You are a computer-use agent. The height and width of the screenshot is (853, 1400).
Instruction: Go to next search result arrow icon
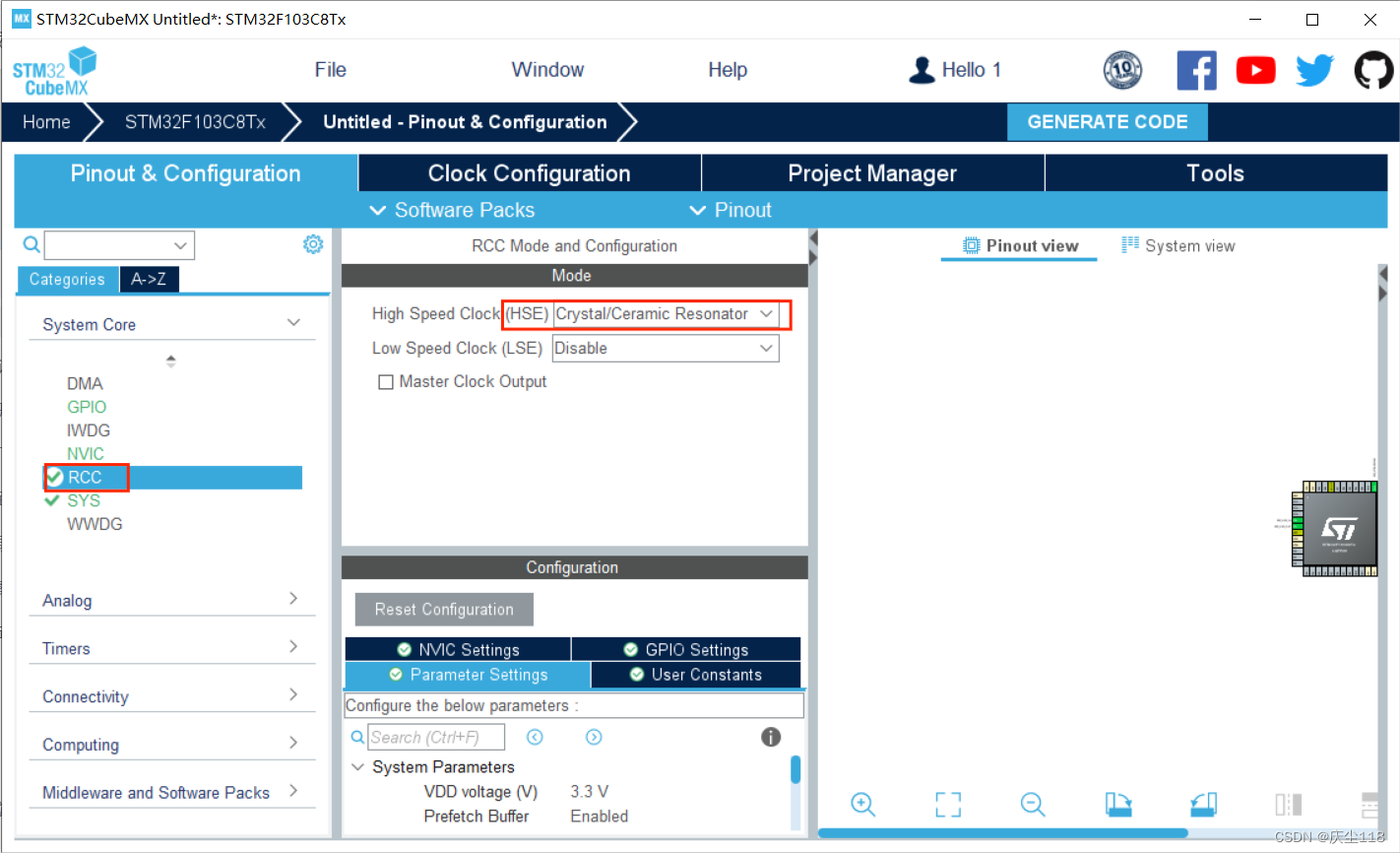[594, 737]
